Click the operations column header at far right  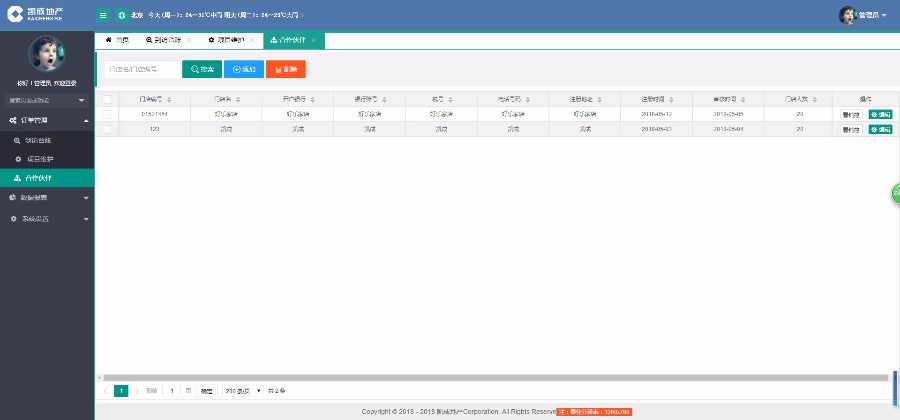[x=866, y=99]
